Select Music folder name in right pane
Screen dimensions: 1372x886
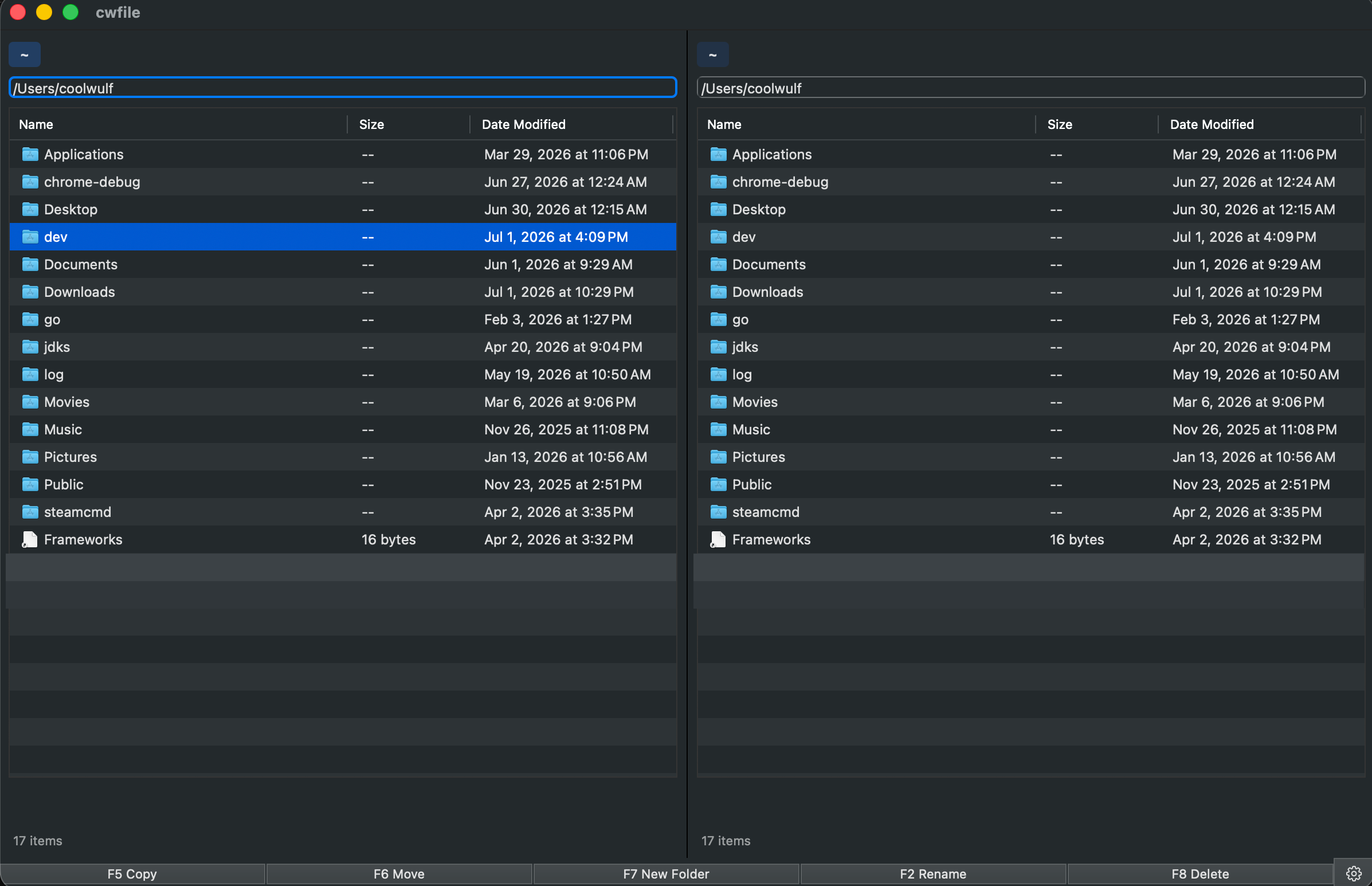point(751,430)
